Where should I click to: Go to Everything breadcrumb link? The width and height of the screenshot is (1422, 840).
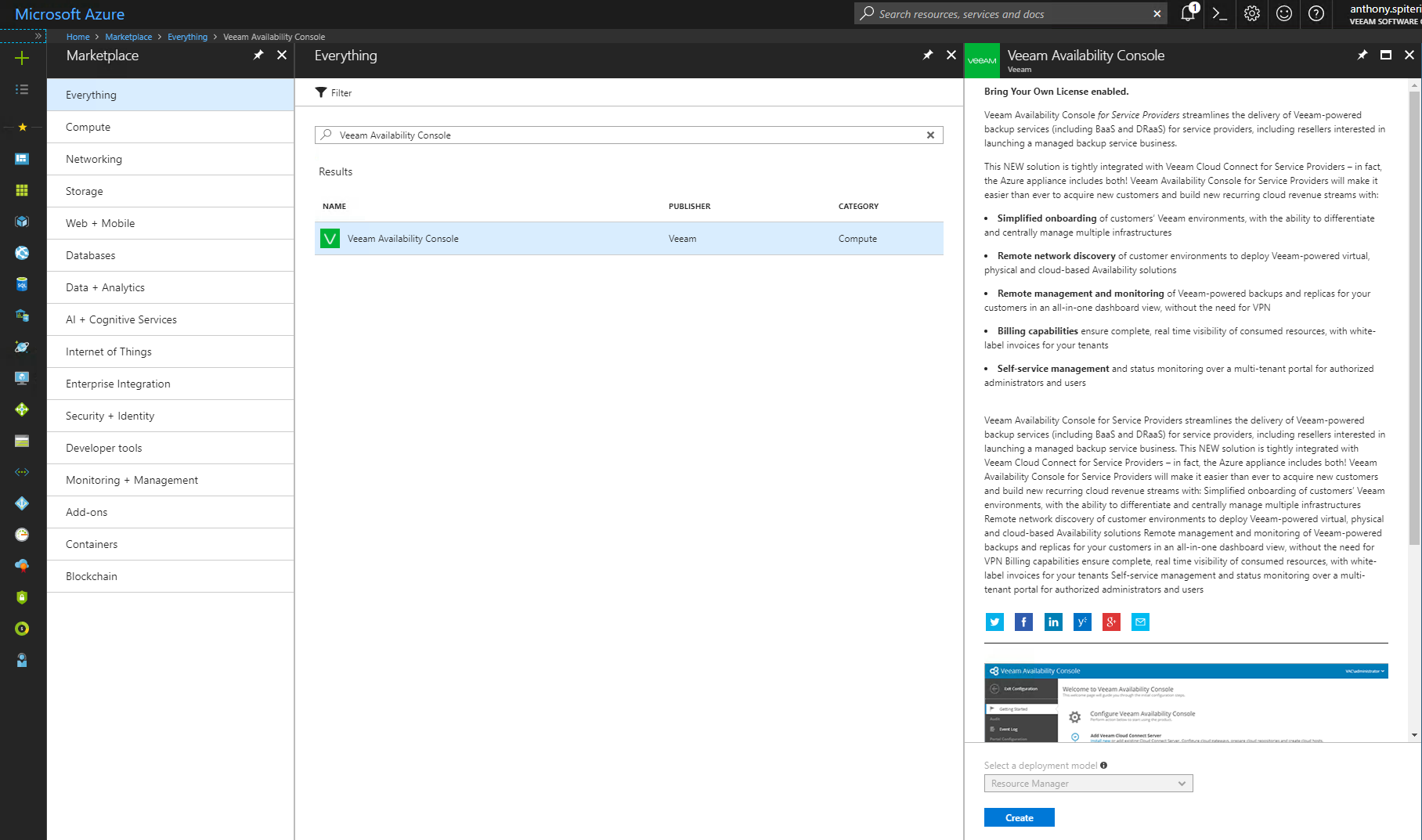pyautogui.click(x=188, y=37)
